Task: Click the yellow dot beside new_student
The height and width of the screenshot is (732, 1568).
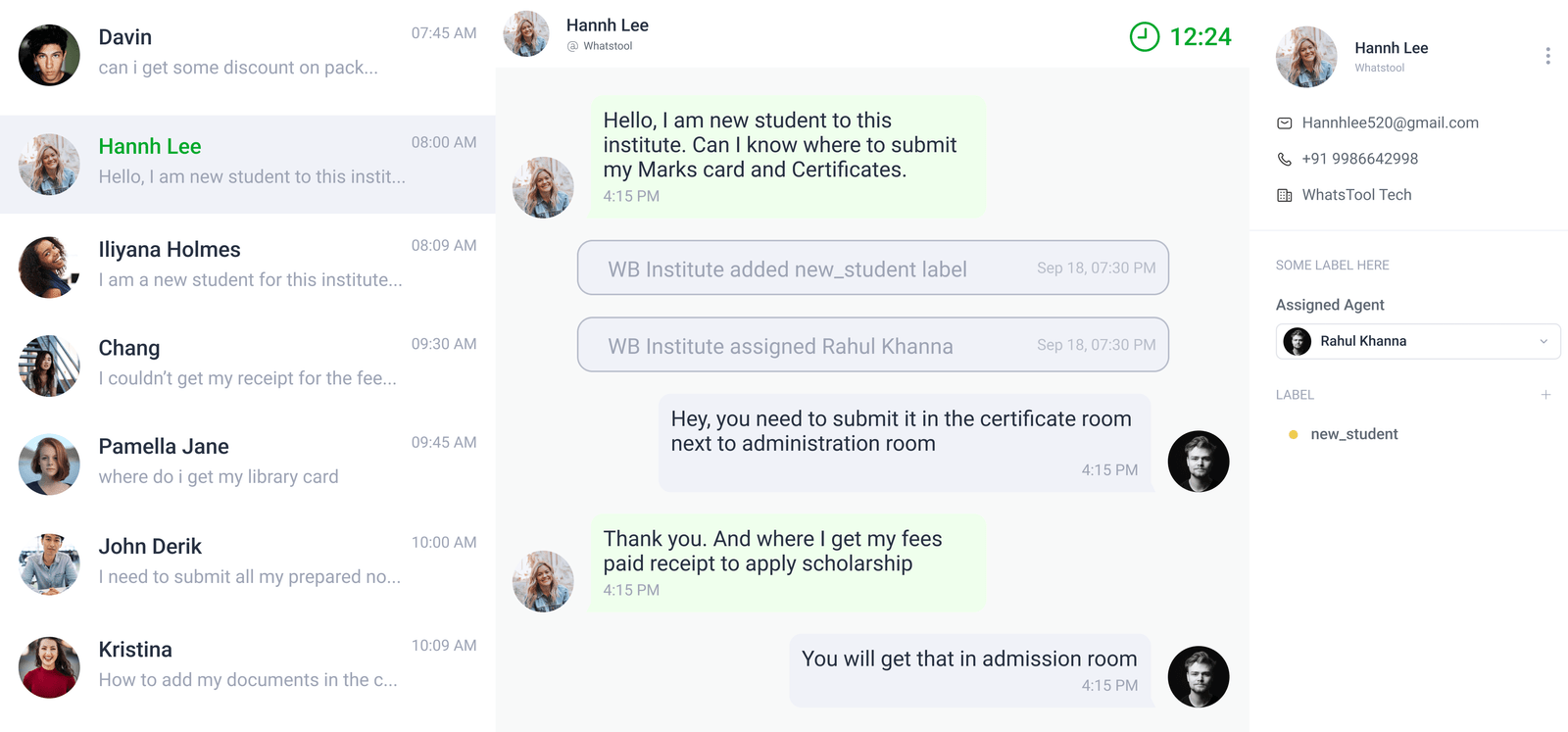Action: pyautogui.click(x=1293, y=434)
